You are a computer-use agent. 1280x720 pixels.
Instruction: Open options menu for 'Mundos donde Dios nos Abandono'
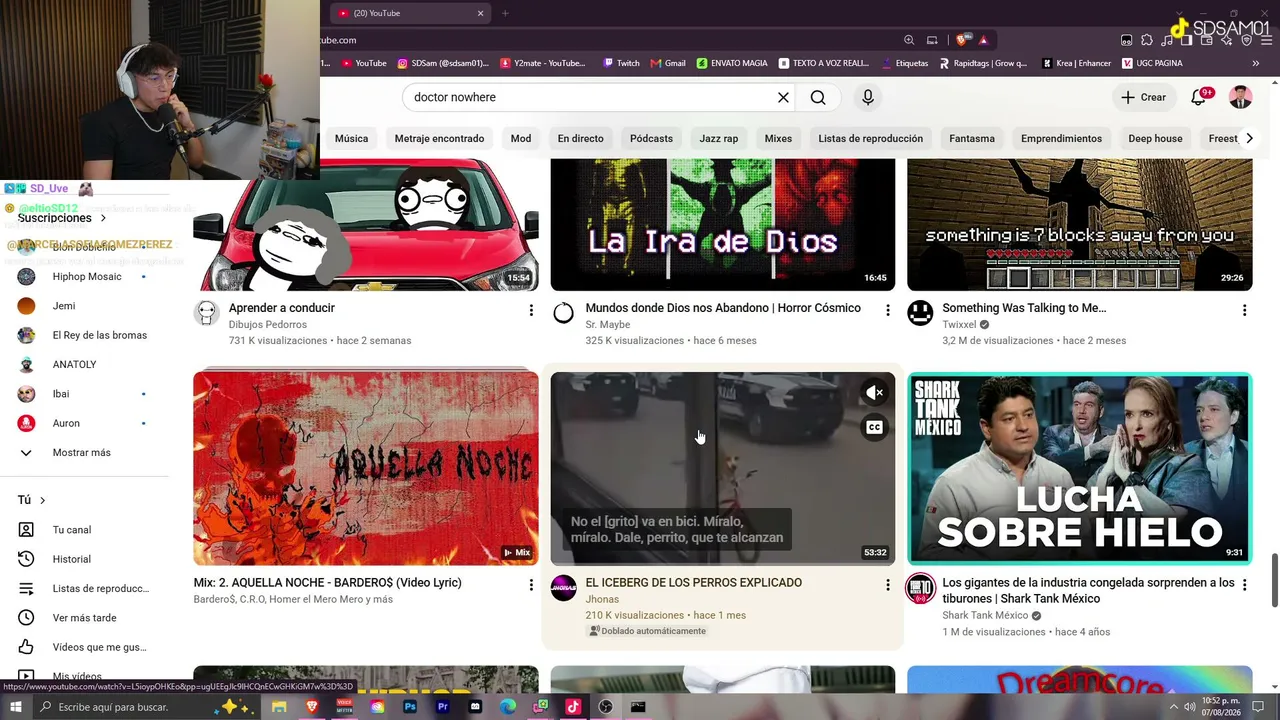tap(887, 311)
